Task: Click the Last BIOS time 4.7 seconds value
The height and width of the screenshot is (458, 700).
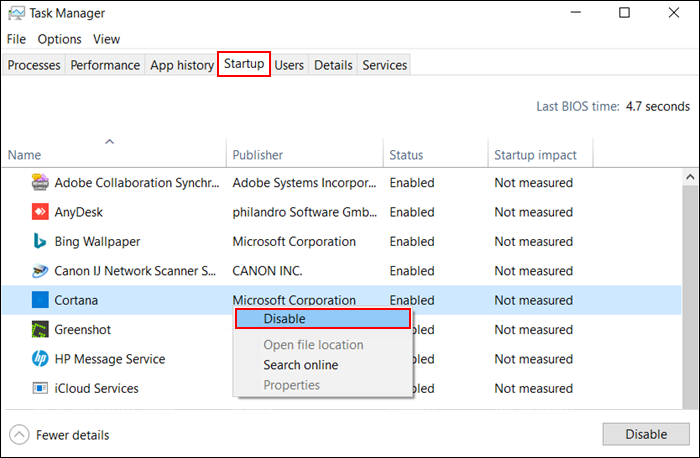Action: (658, 106)
